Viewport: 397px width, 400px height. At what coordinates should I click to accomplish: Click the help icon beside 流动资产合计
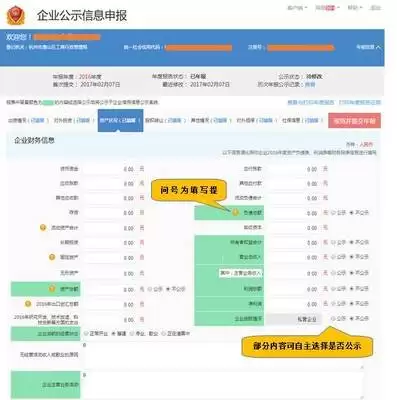[43, 228]
